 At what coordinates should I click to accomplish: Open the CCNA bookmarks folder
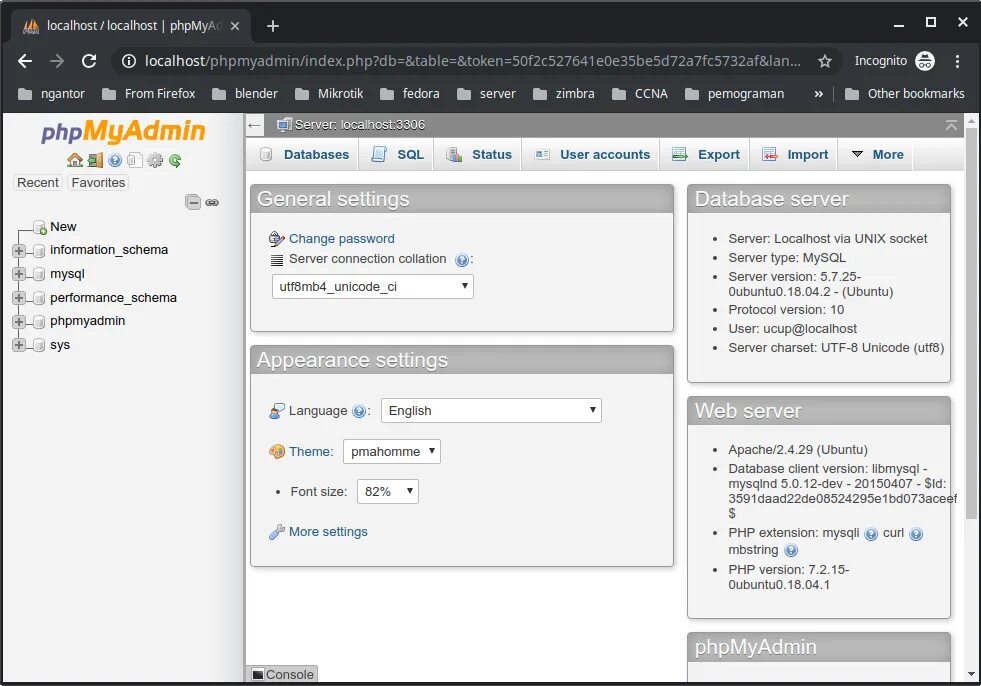click(x=640, y=94)
